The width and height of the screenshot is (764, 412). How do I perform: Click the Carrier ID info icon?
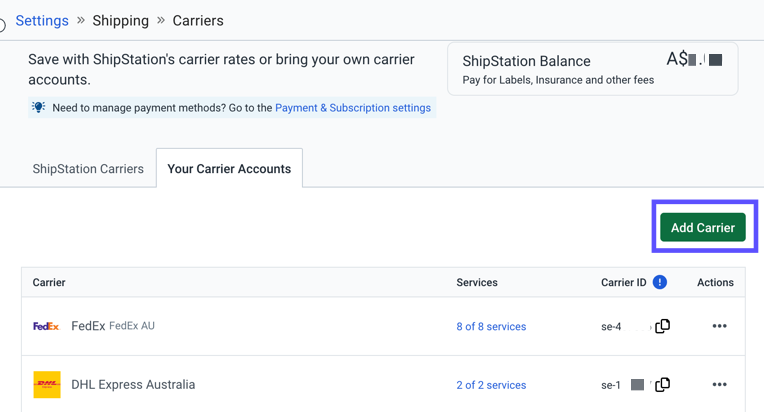click(660, 282)
